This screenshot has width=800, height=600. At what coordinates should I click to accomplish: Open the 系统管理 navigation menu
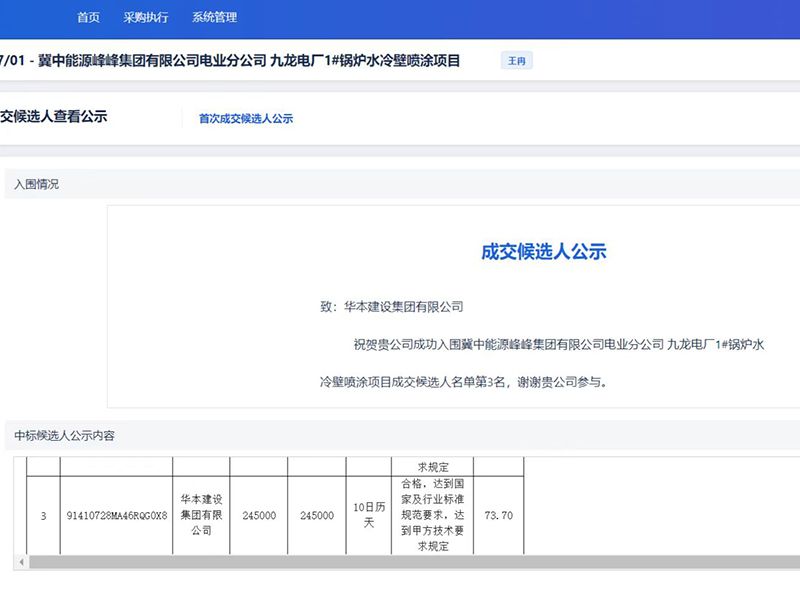(213, 17)
